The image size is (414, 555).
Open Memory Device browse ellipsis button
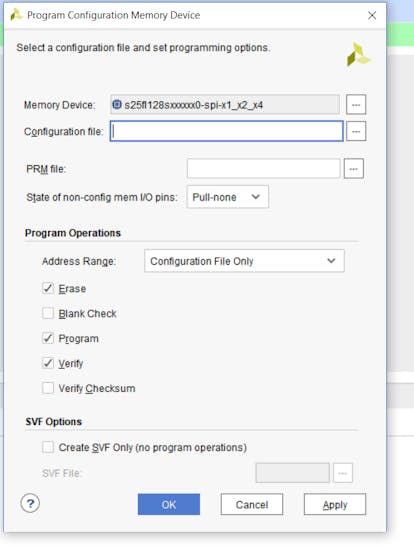click(356, 105)
